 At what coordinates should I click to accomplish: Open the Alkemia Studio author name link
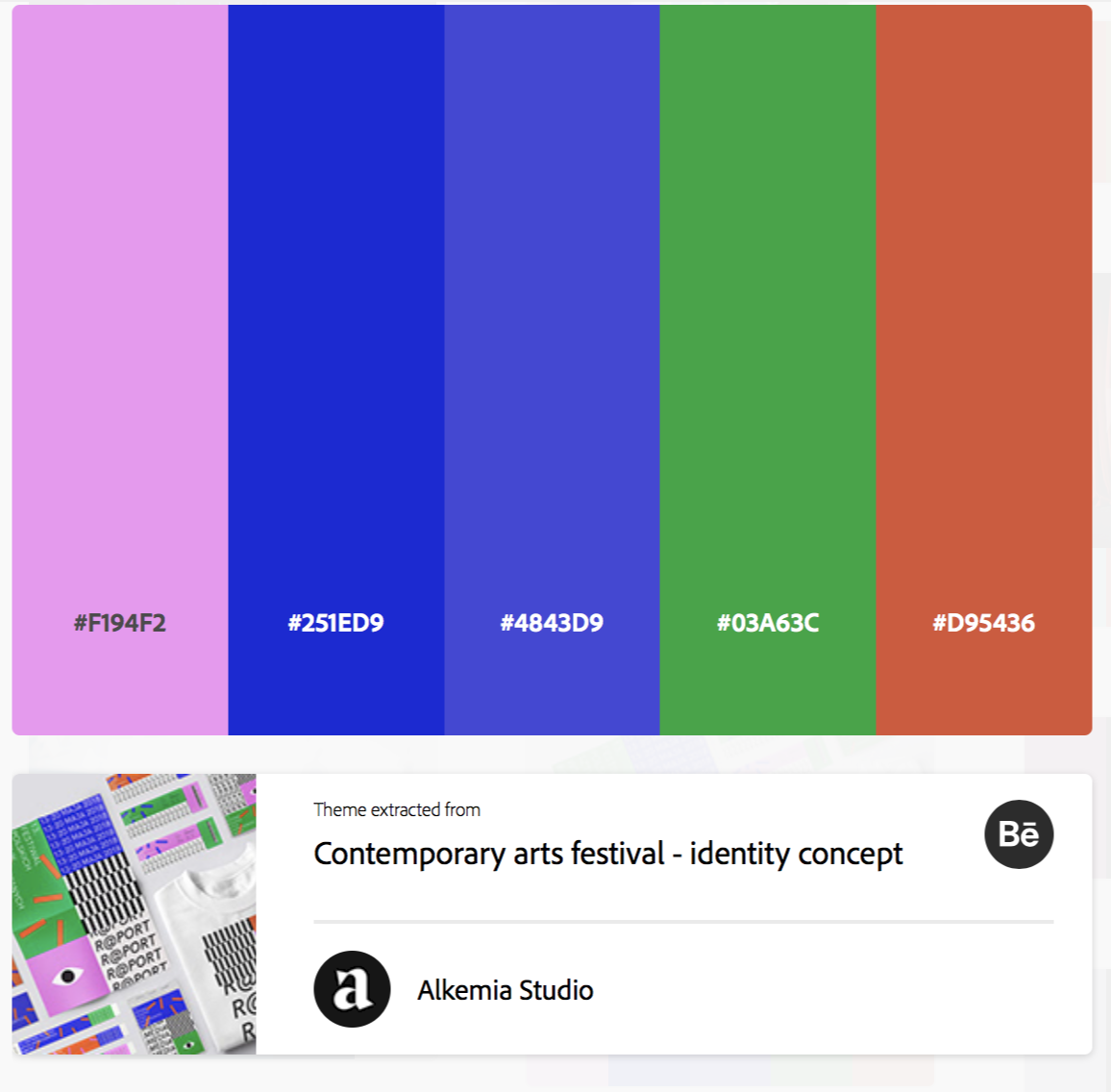[x=505, y=990]
